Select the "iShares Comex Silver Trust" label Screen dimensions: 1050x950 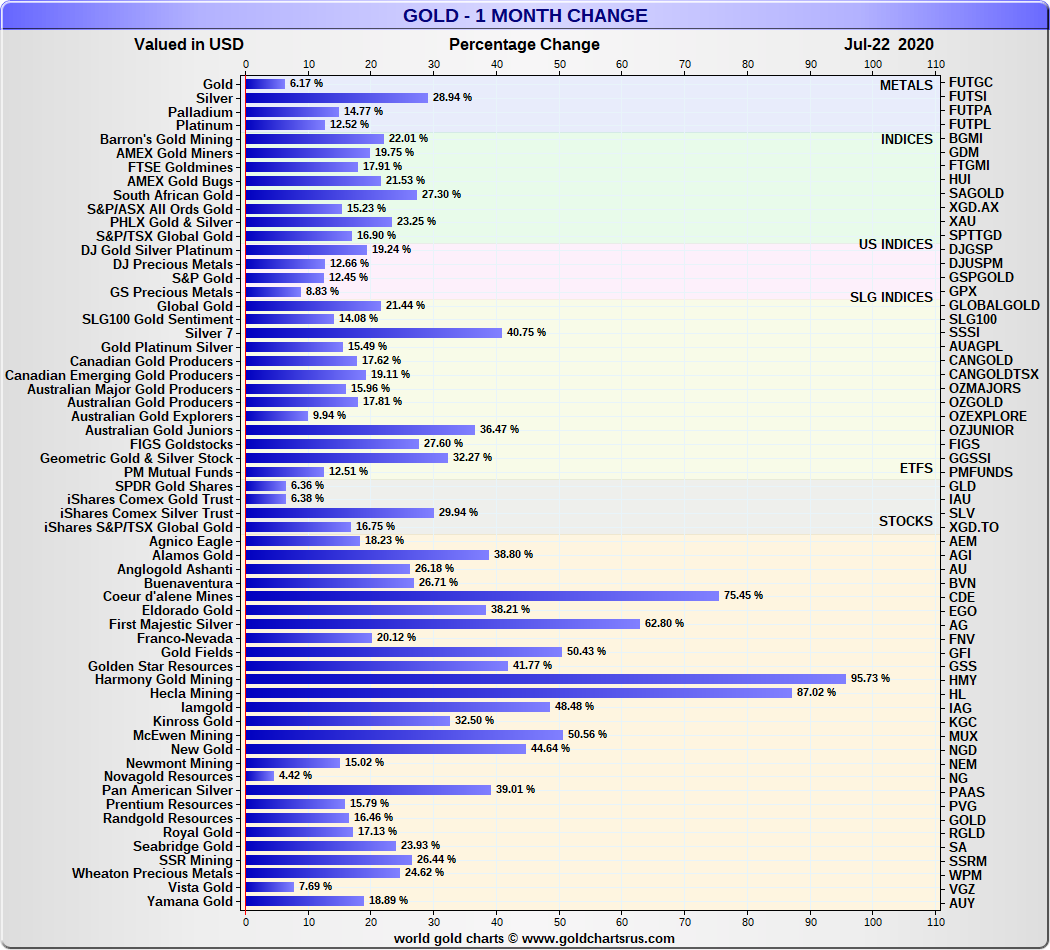pyautogui.click(x=147, y=513)
